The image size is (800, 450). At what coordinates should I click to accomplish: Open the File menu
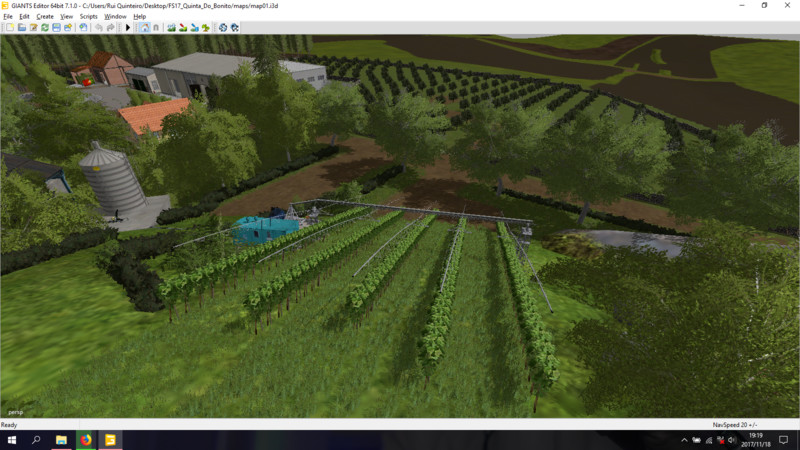coord(8,17)
